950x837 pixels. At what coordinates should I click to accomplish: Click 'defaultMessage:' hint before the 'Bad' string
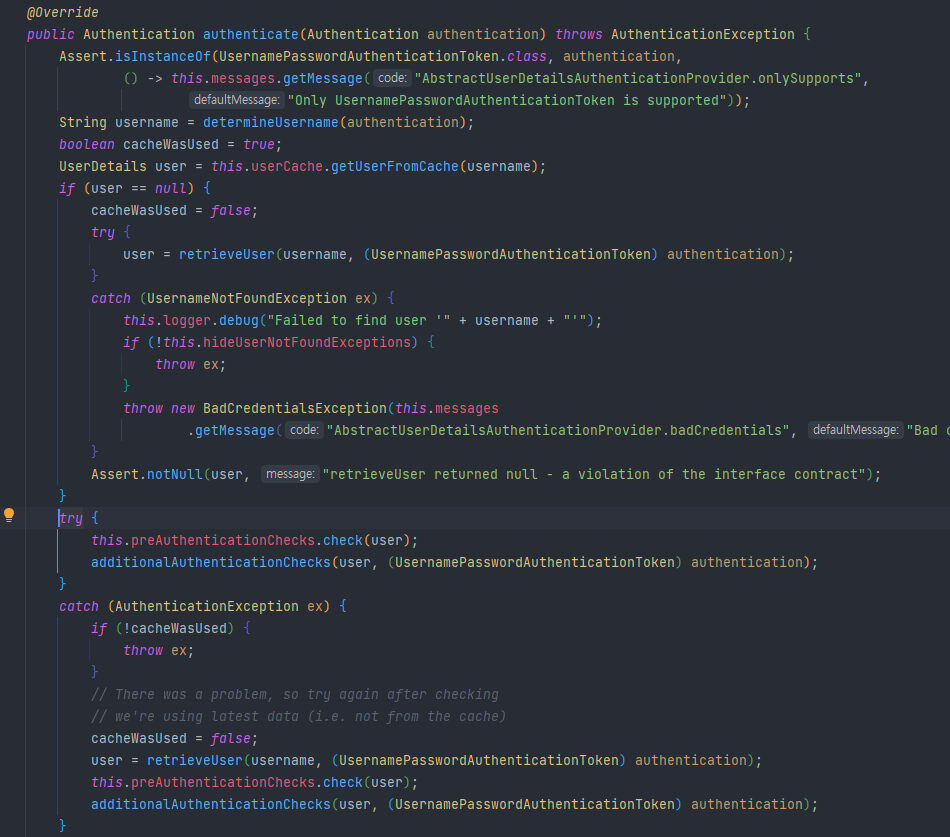pyautogui.click(x=855, y=430)
